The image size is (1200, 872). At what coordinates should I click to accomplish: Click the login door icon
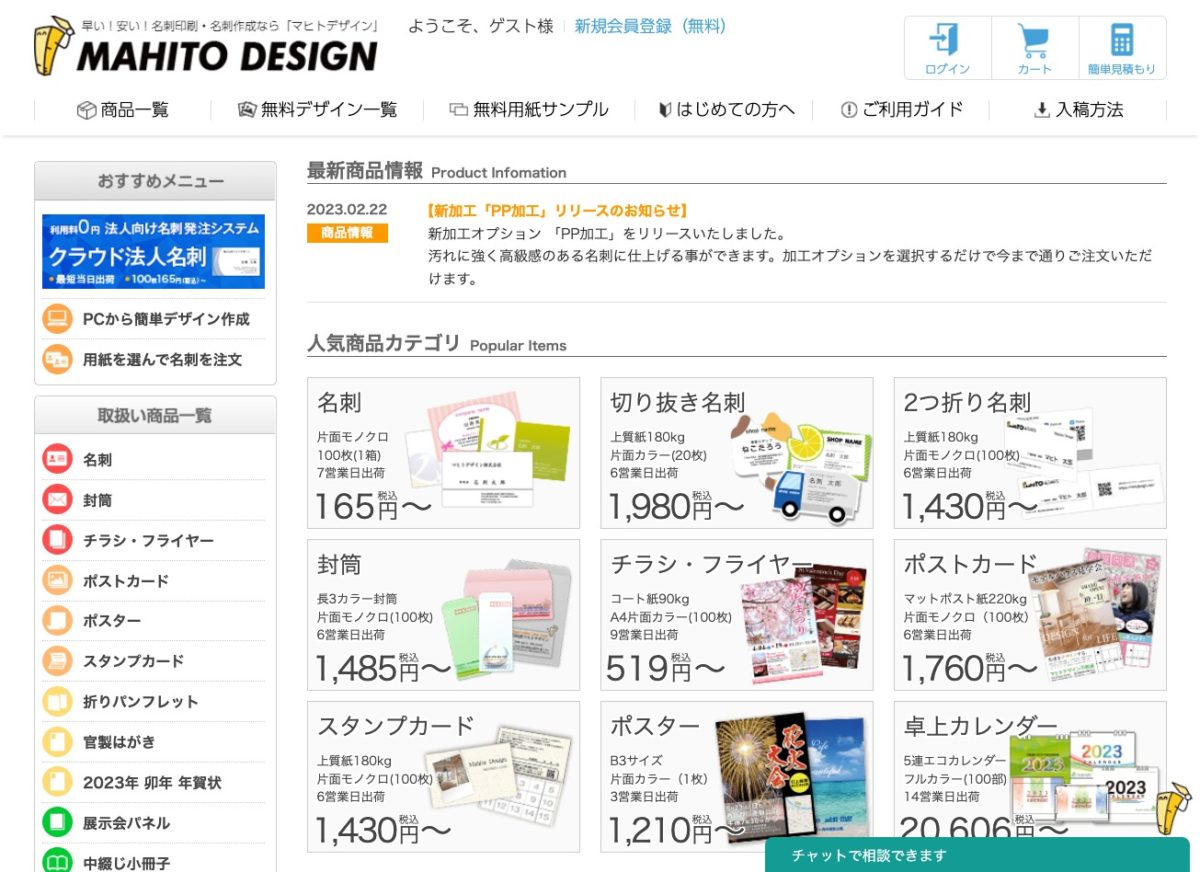946,40
